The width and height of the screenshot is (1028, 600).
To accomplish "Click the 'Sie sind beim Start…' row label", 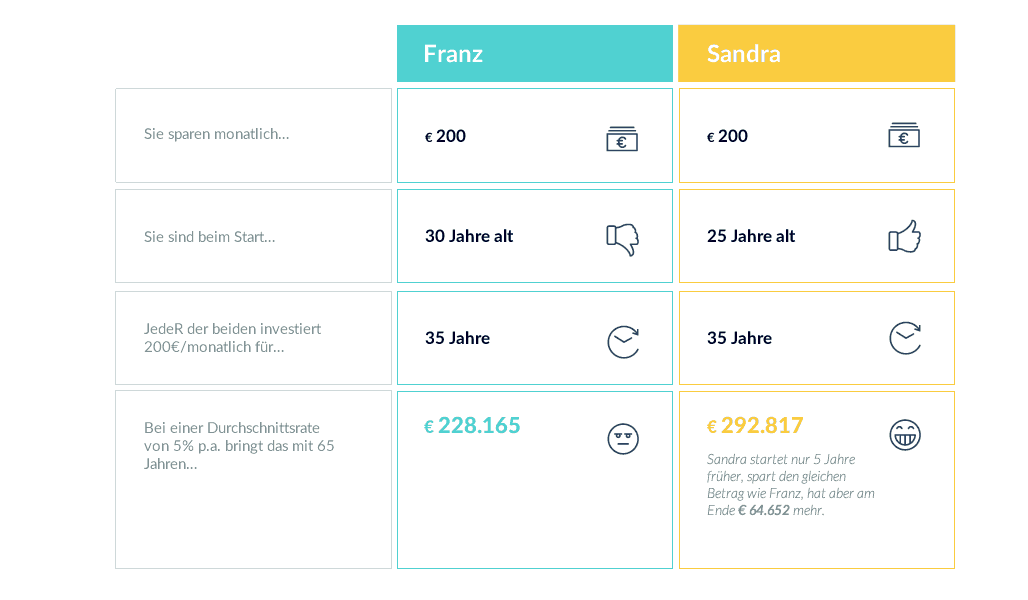I will 210,237.
